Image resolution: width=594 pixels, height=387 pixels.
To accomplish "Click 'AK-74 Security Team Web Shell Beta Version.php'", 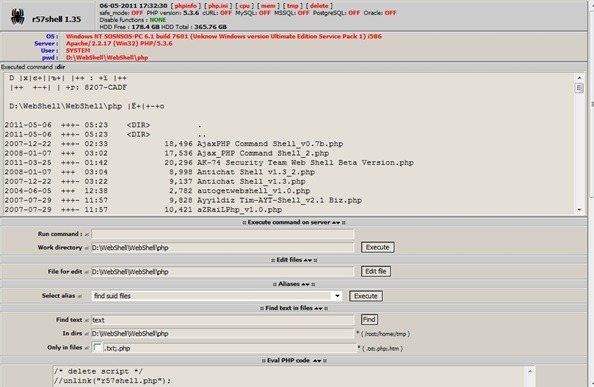I will [x=305, y=163].
